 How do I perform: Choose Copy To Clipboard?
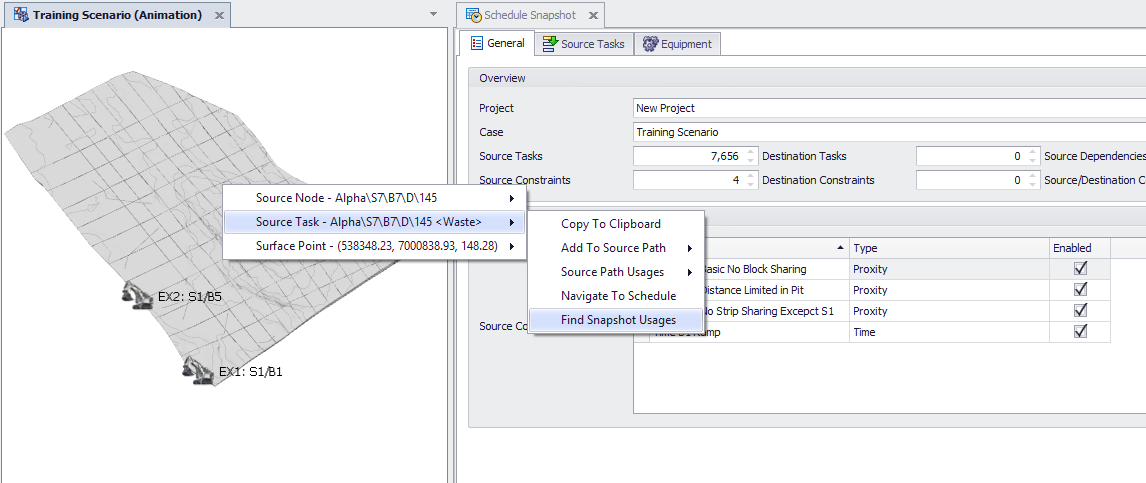[x=615, y=224]
